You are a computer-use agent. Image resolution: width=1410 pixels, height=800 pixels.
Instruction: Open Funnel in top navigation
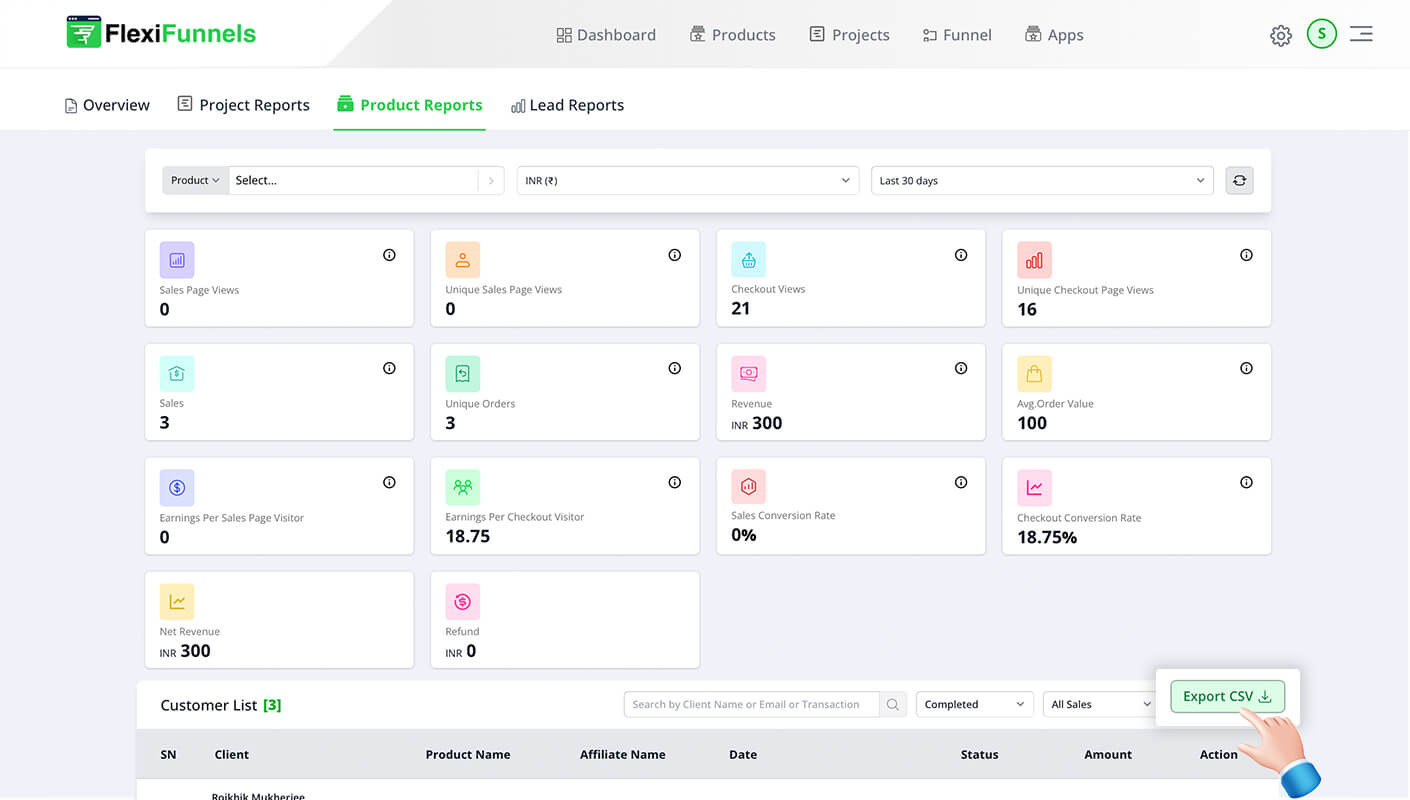956,35
